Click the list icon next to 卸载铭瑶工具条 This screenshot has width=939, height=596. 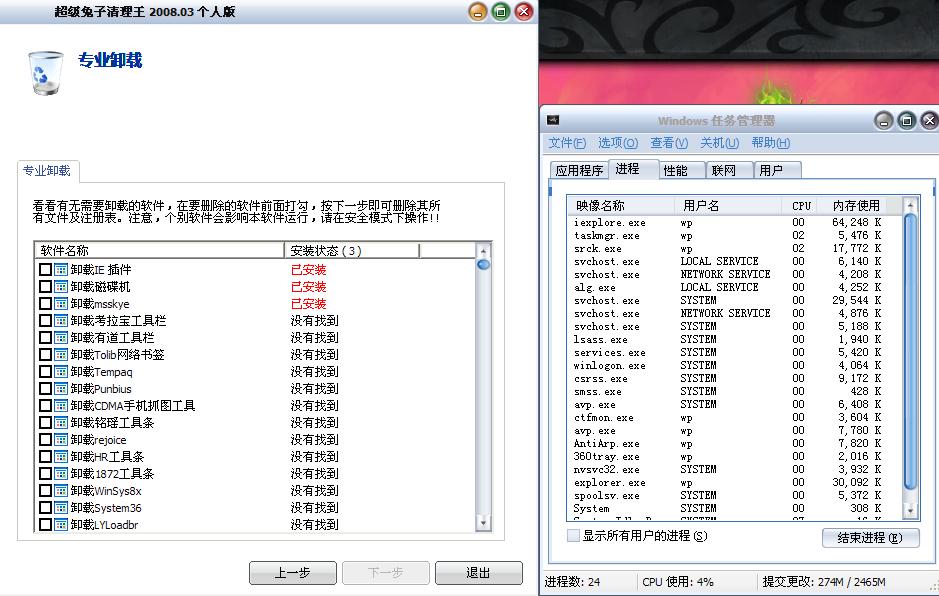(60, 423)
